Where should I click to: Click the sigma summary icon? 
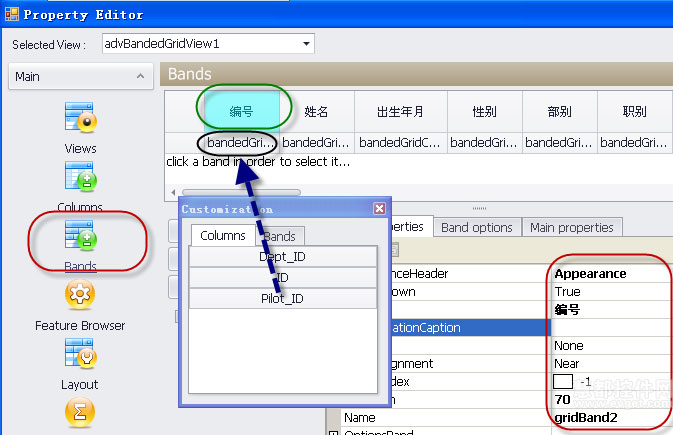[80, 412]
